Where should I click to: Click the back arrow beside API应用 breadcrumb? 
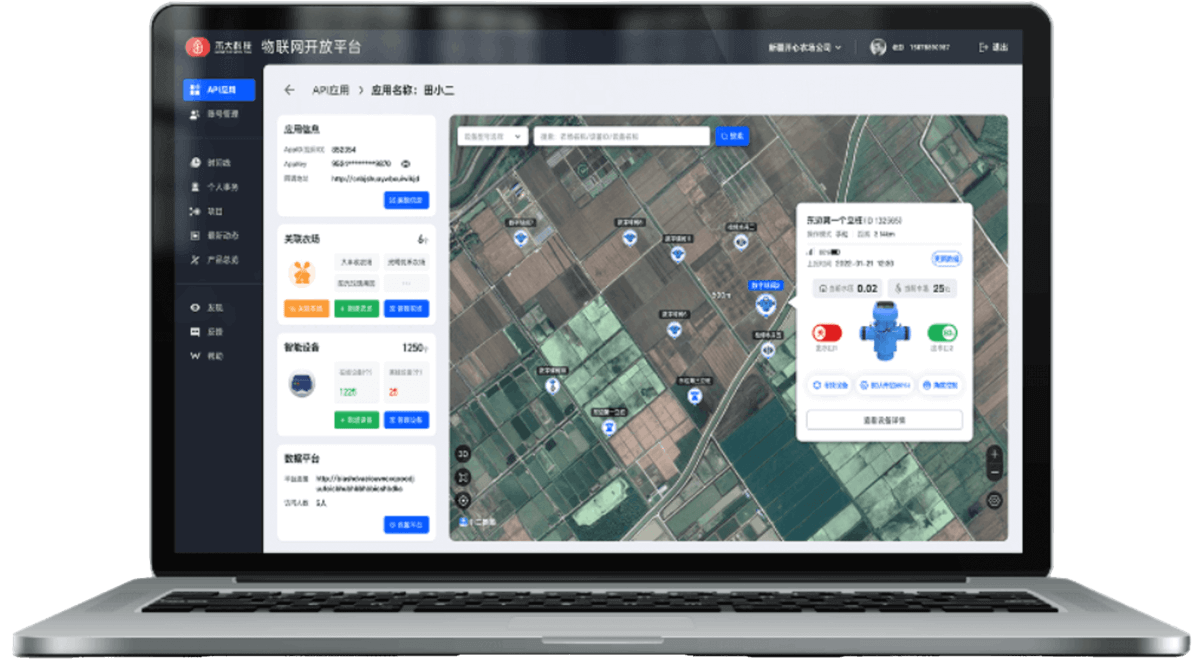click(x=290, y=90)
